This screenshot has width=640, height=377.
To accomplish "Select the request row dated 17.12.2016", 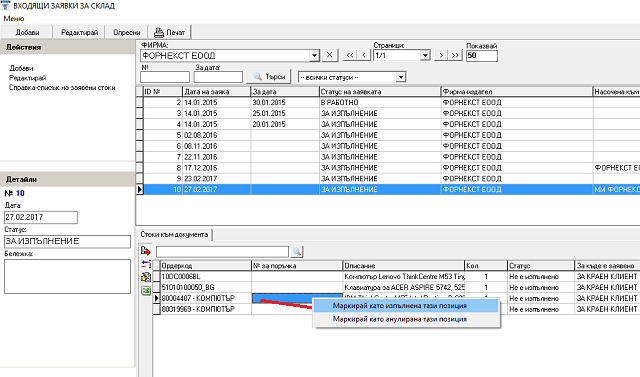I will 388,168.
